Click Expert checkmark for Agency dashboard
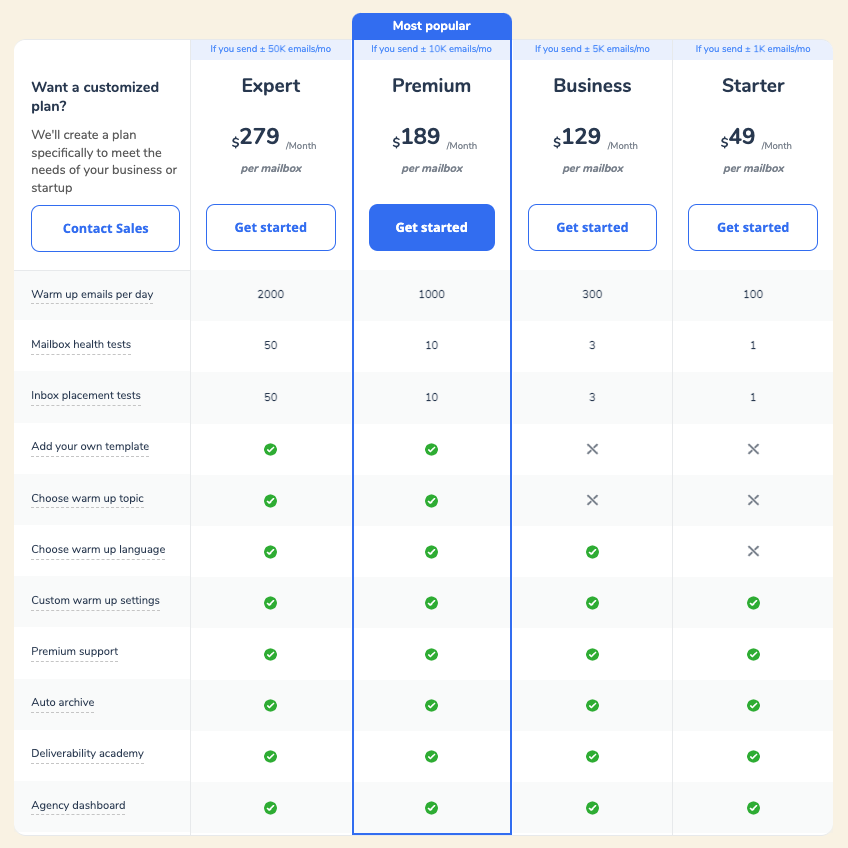Screen dimensions: 848x848 click(x=270, y=807)
